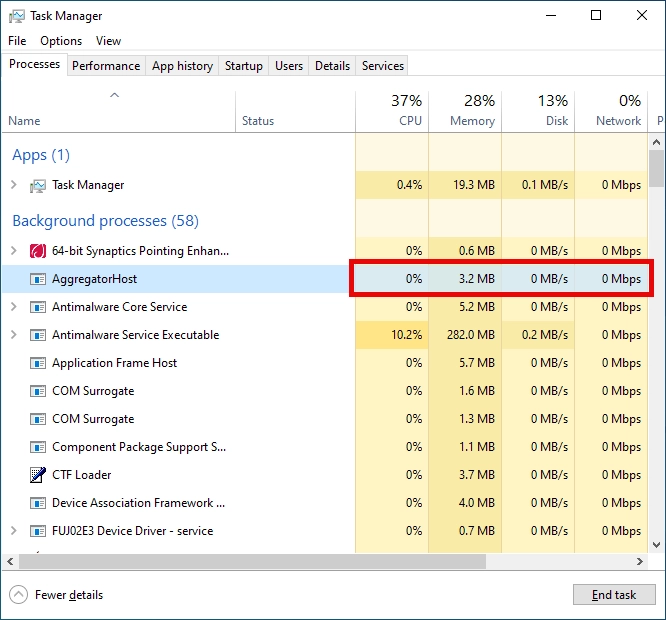666x620 pixels.
Task: Click the Application Frame Host icon
Action: pyautogui.click(x=38, y=363)
